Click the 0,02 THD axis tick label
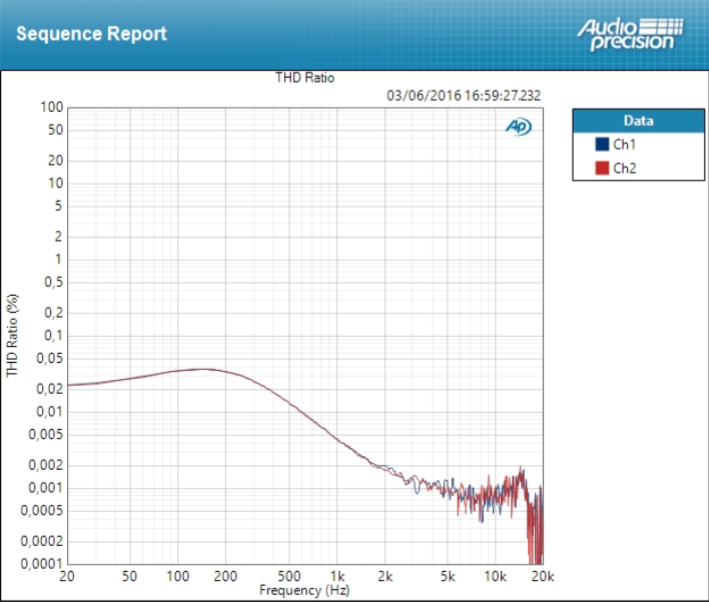The image size is (709, 602). pos(50,389)
